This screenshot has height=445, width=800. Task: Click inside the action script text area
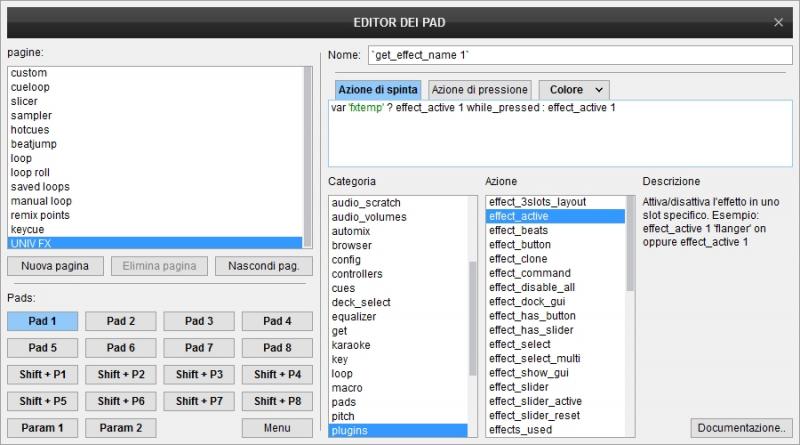pos(560,134)
